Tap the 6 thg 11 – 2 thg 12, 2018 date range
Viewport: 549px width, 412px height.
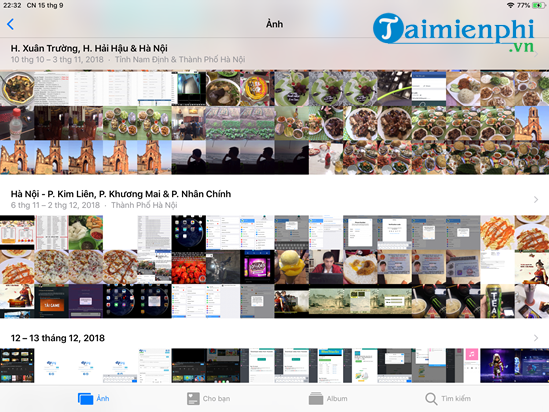pyautogui.click(x=55, y=205)
